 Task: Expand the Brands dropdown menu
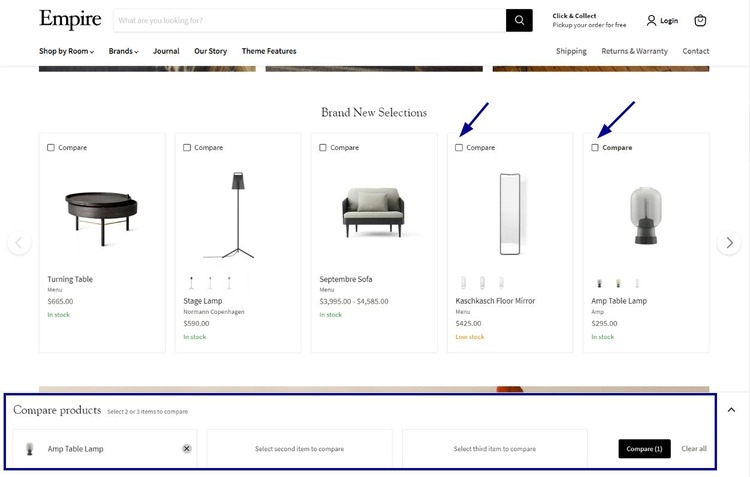coord(123,51)
